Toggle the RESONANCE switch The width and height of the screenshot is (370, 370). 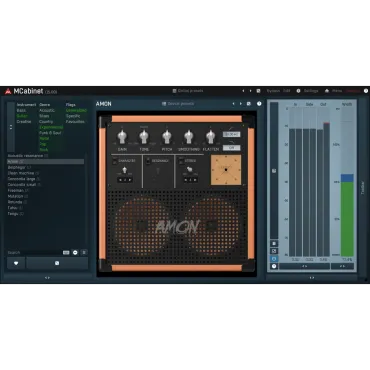(x=148, y=161)
